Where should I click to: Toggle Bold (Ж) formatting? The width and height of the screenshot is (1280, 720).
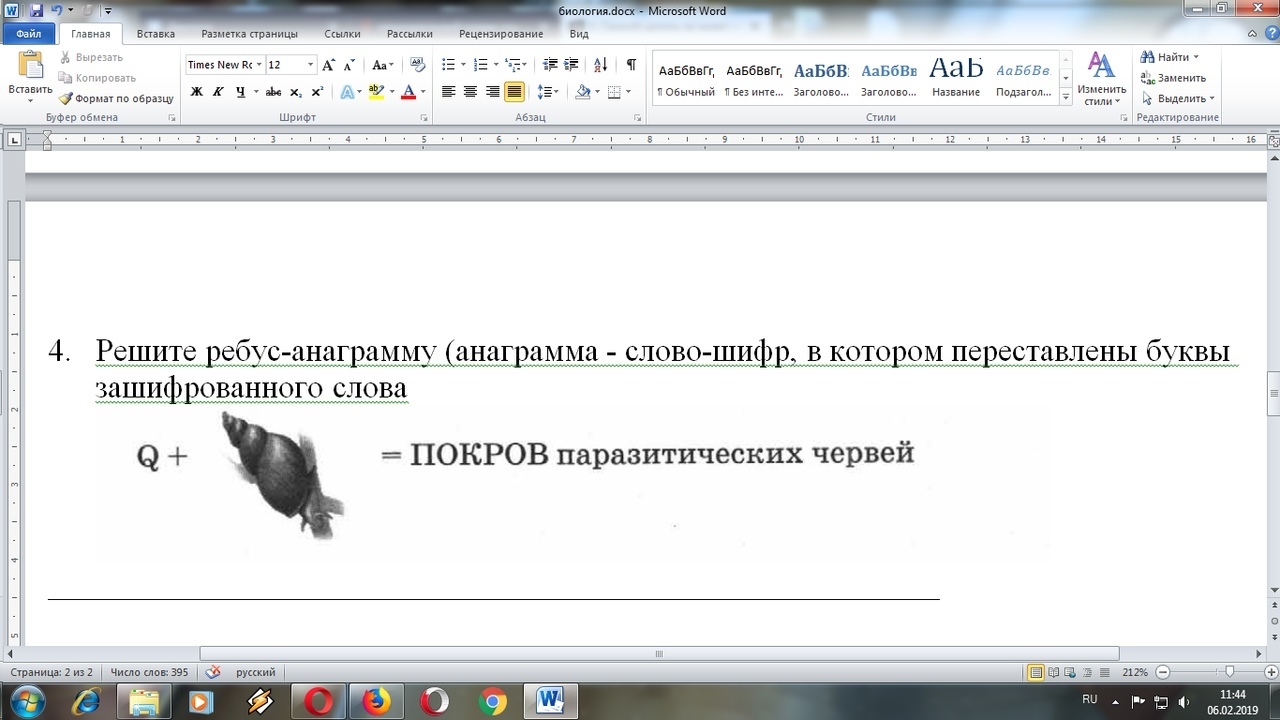(x=196, y=92)
